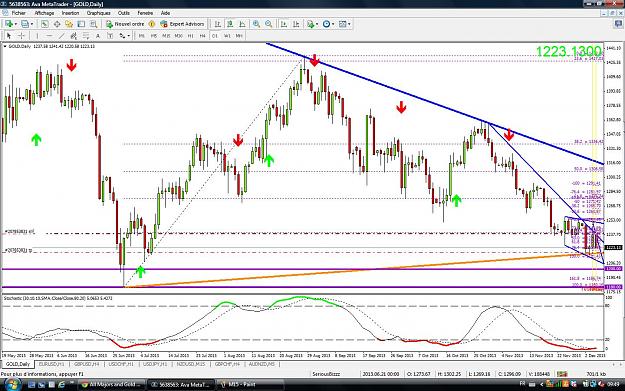This screenshot has width=625, height=391.
Task: Expand the new chart dropdown arrow
Action: 16,24
